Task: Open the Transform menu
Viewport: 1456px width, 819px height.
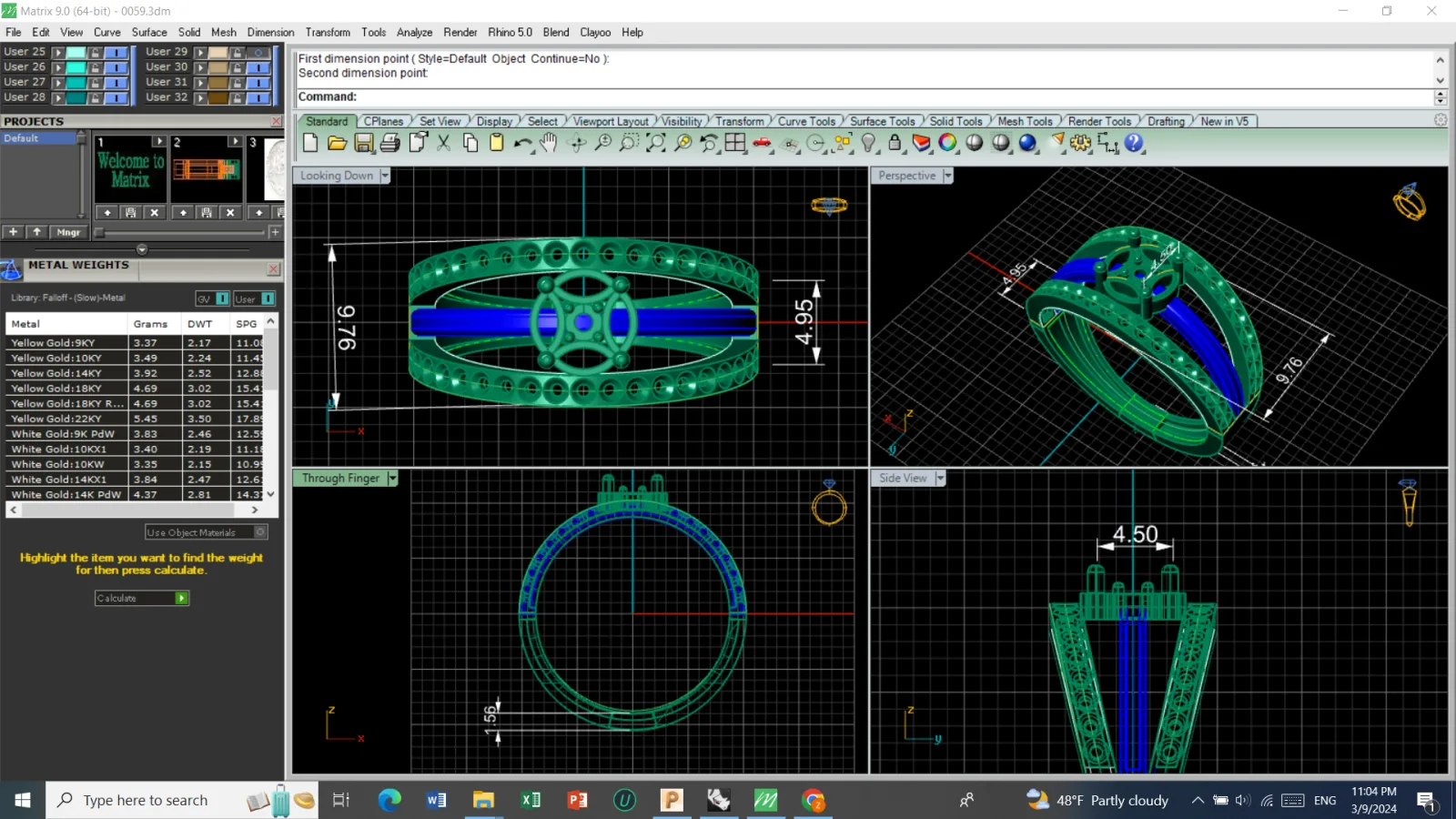Action: (x=328, y=32)
